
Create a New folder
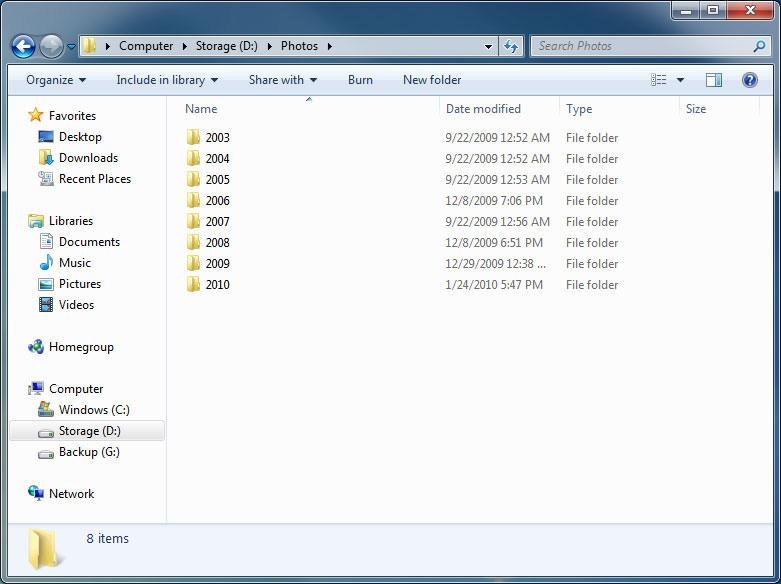point(432,80)
